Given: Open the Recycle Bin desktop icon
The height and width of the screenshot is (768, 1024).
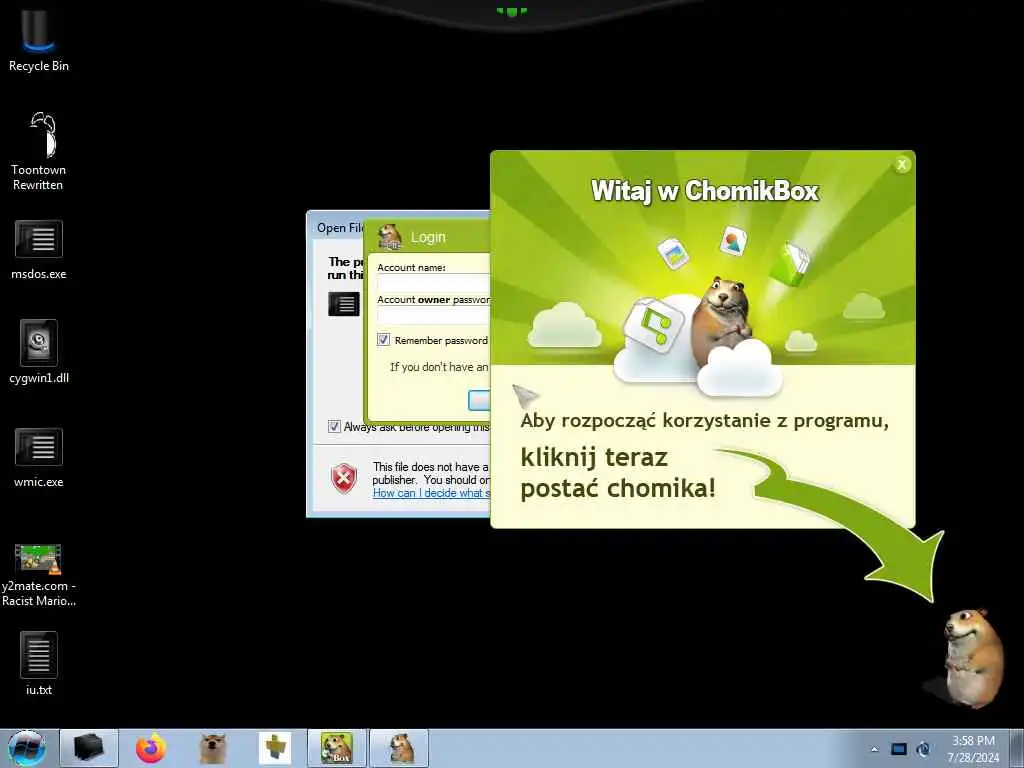Looking at the screenshot, I should (x=39, y=40).
